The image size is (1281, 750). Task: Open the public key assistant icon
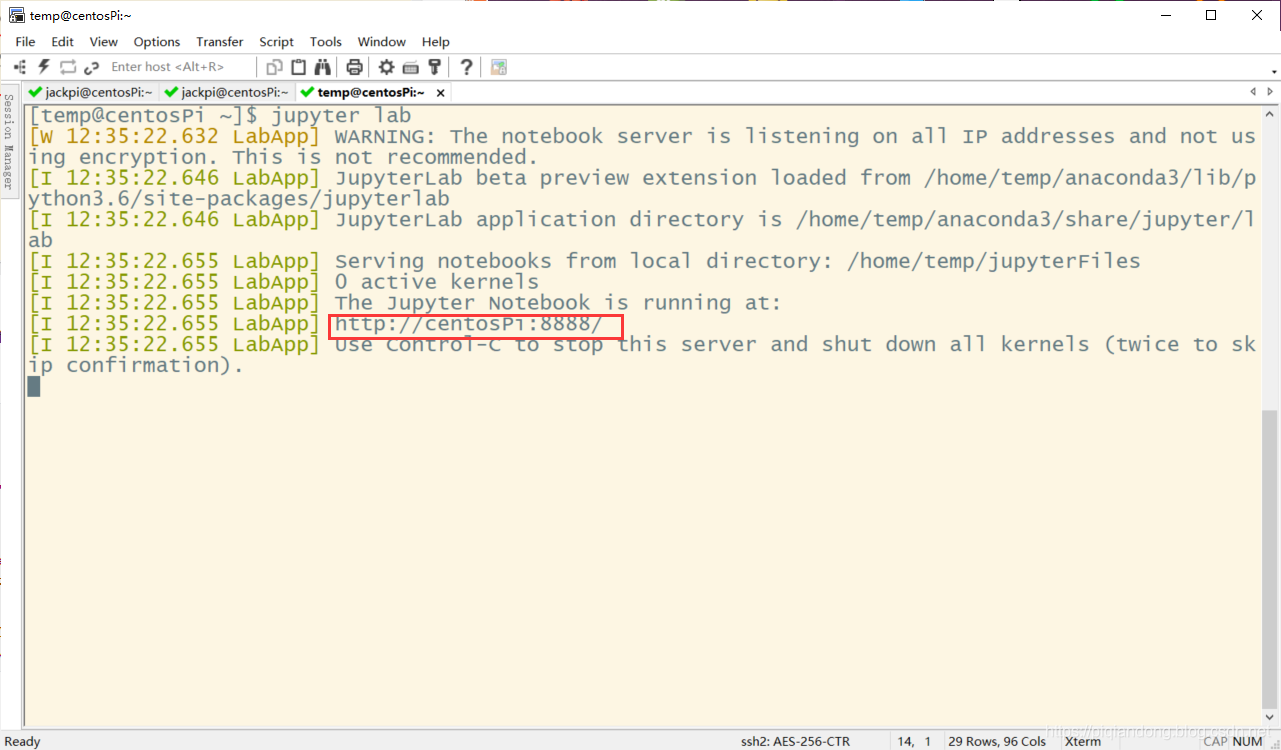[435, 67]
